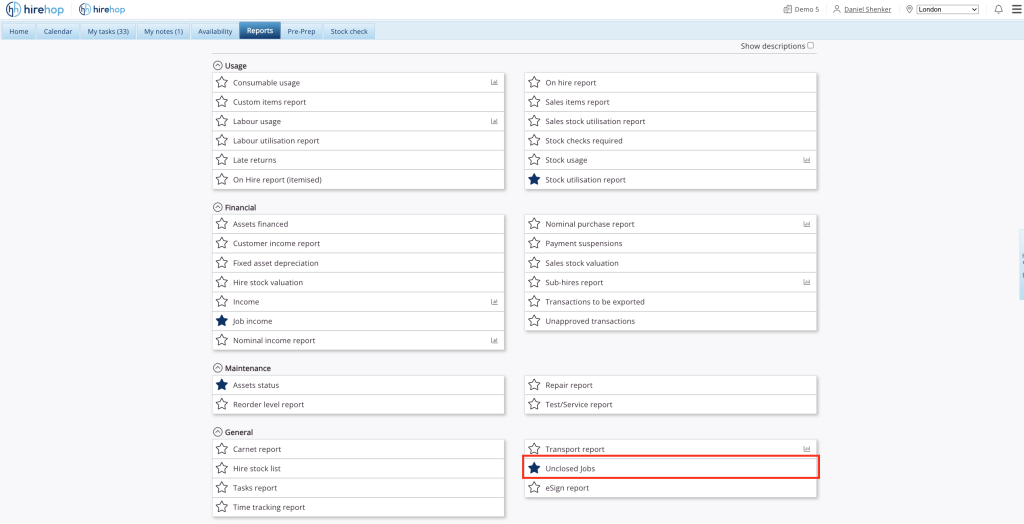The image size is (1024, 524).
Task: Unfavorite the Job income report
Action: (x=222, y=321)
